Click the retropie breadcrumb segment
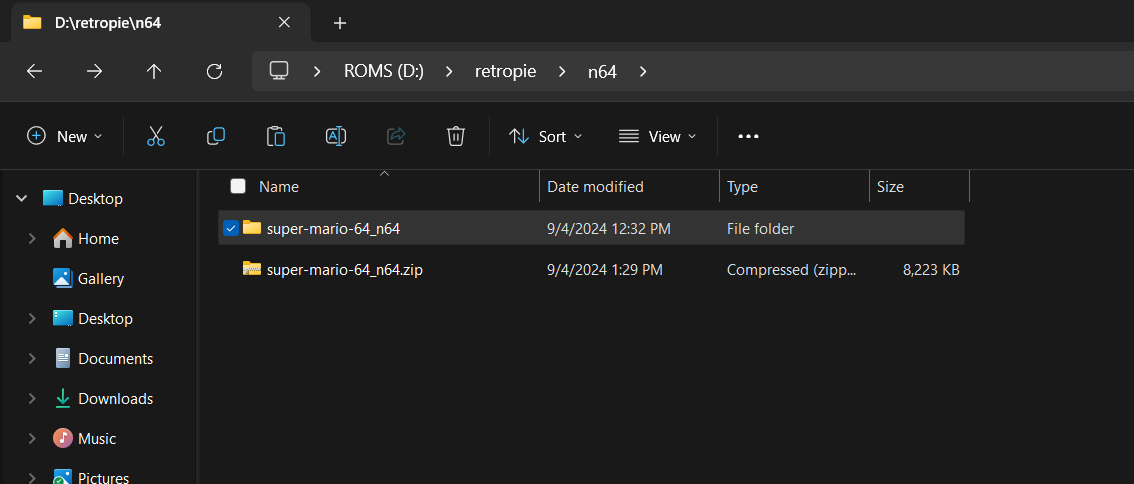 coord(505,71)
